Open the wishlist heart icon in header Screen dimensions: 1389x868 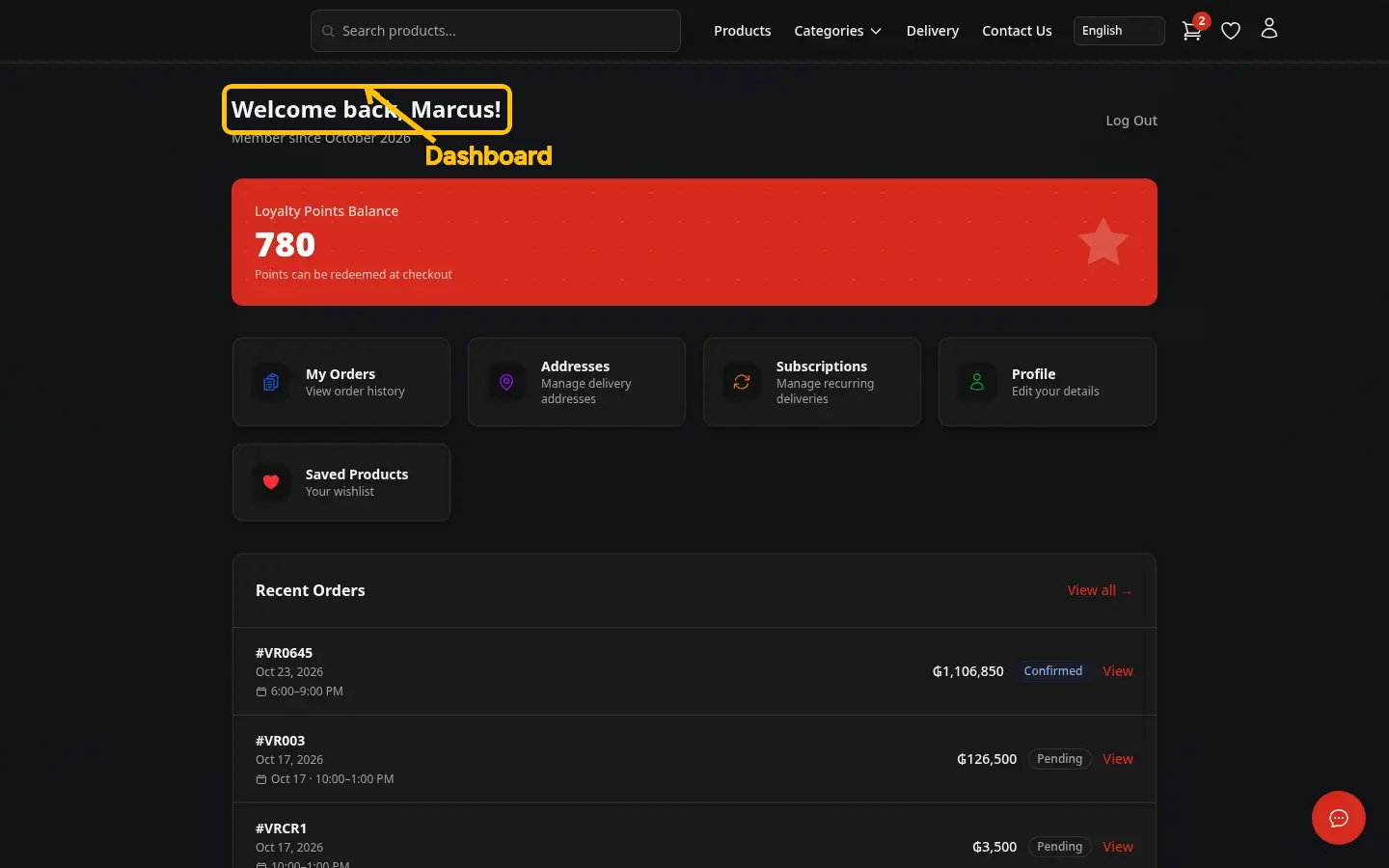(1231, 31)
